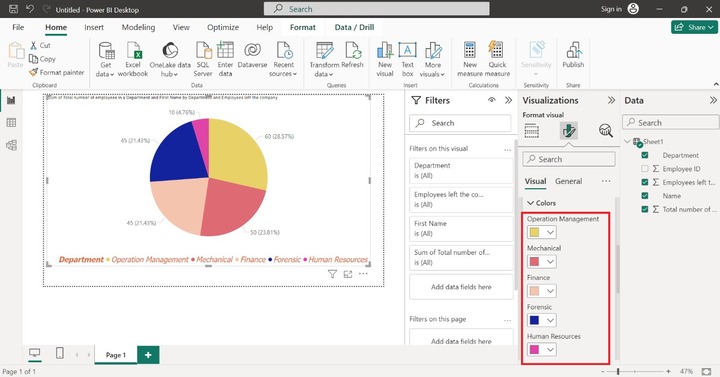This screenshot has width=720, height=377.
Task: Create a New measure
Action: point(470,59)
